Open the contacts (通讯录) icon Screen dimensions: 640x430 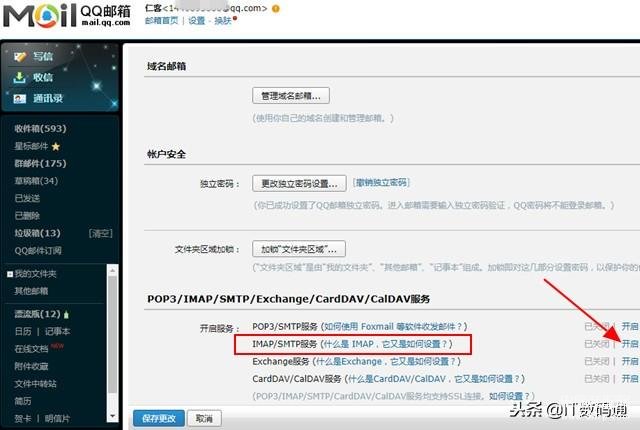point(20,98)
